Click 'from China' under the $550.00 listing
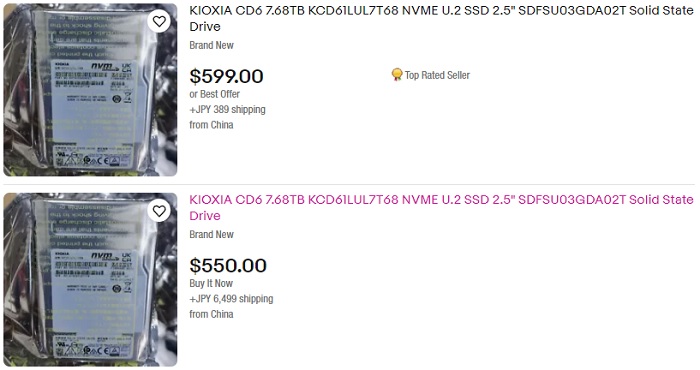This screenshot has width=700, height=370. [211, 314]
